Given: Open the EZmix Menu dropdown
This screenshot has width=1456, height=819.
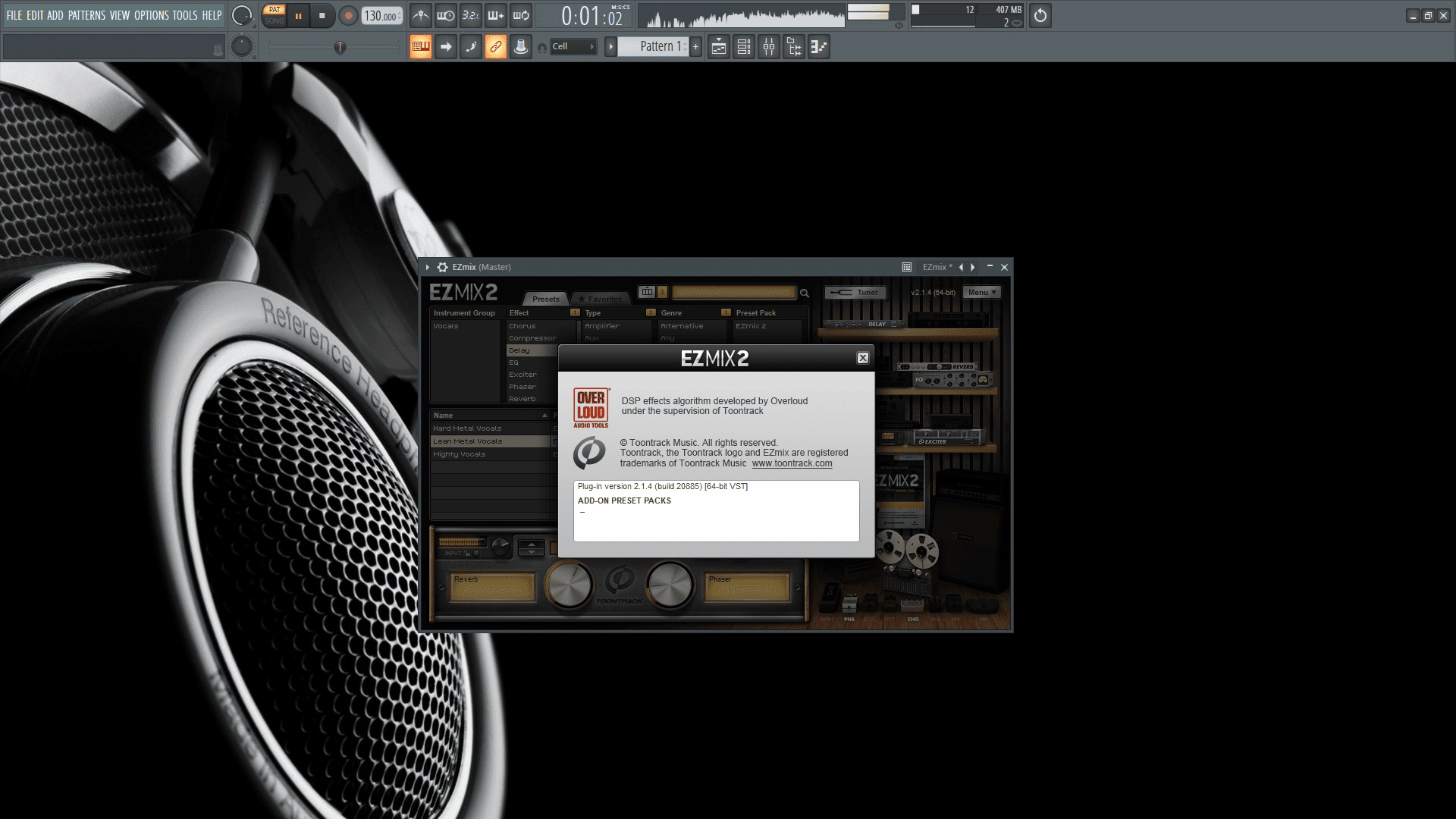Looking at the screenshot, I should (x=982, y=292).
